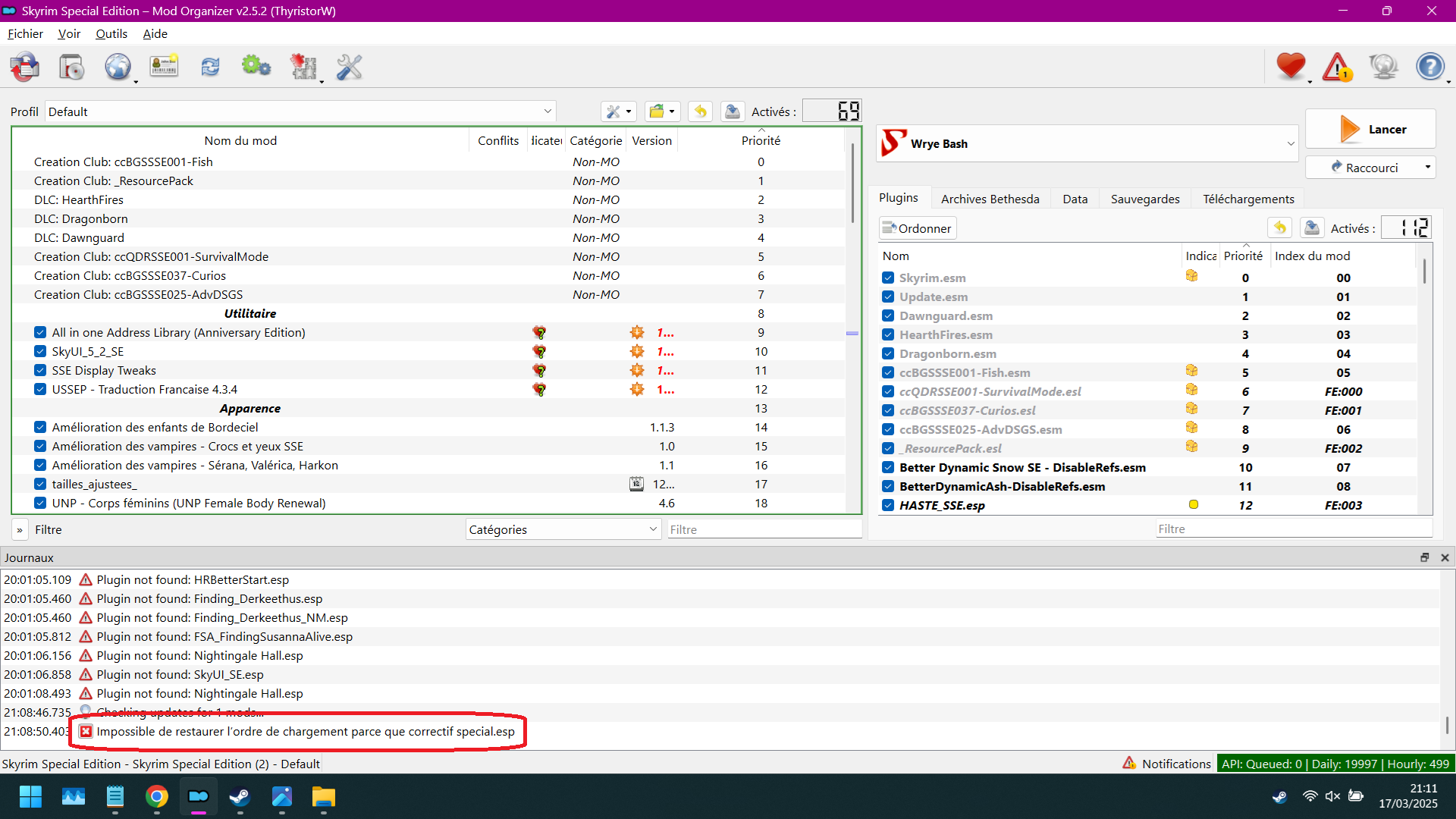
Task: Click category icon for SSE Display Tweaks
Action: pyautogui.click(x=637, y=370)
